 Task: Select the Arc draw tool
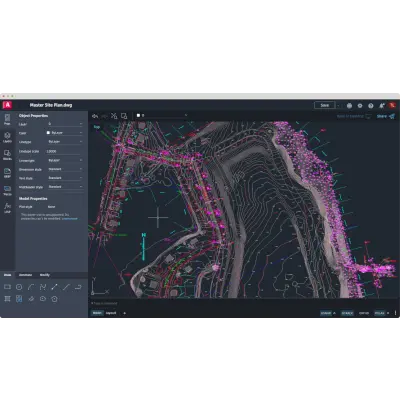(x=31, y=287)
